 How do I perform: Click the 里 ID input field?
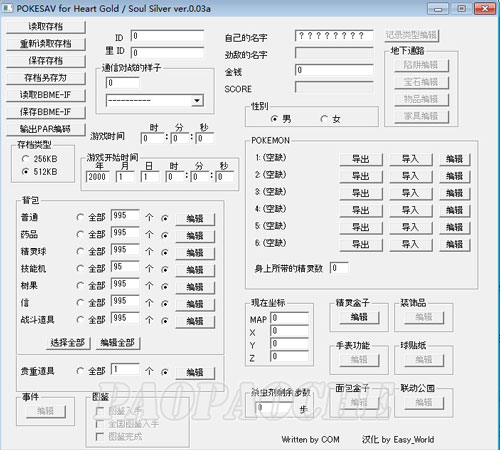click(x=167, y=52)
